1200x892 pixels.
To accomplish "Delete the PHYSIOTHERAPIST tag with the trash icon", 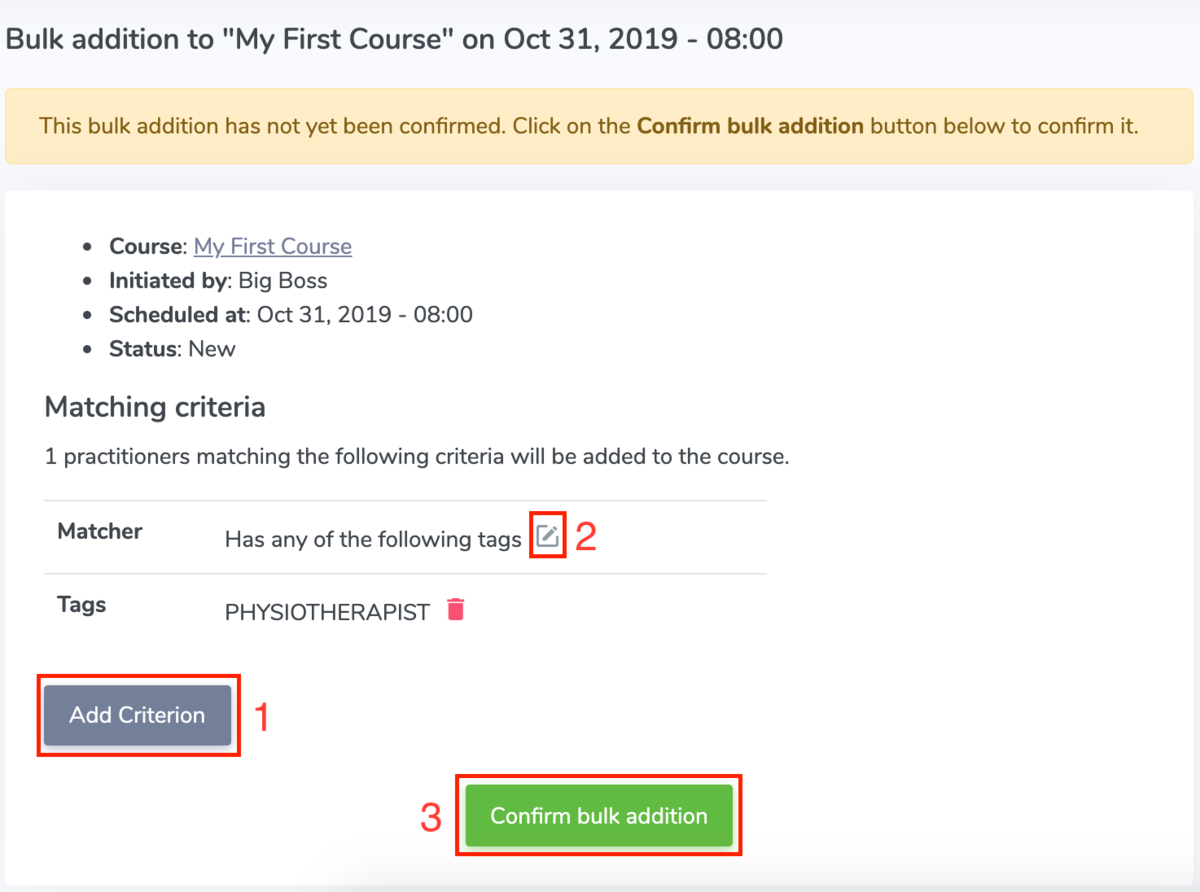I will click(x=456, y=610).
